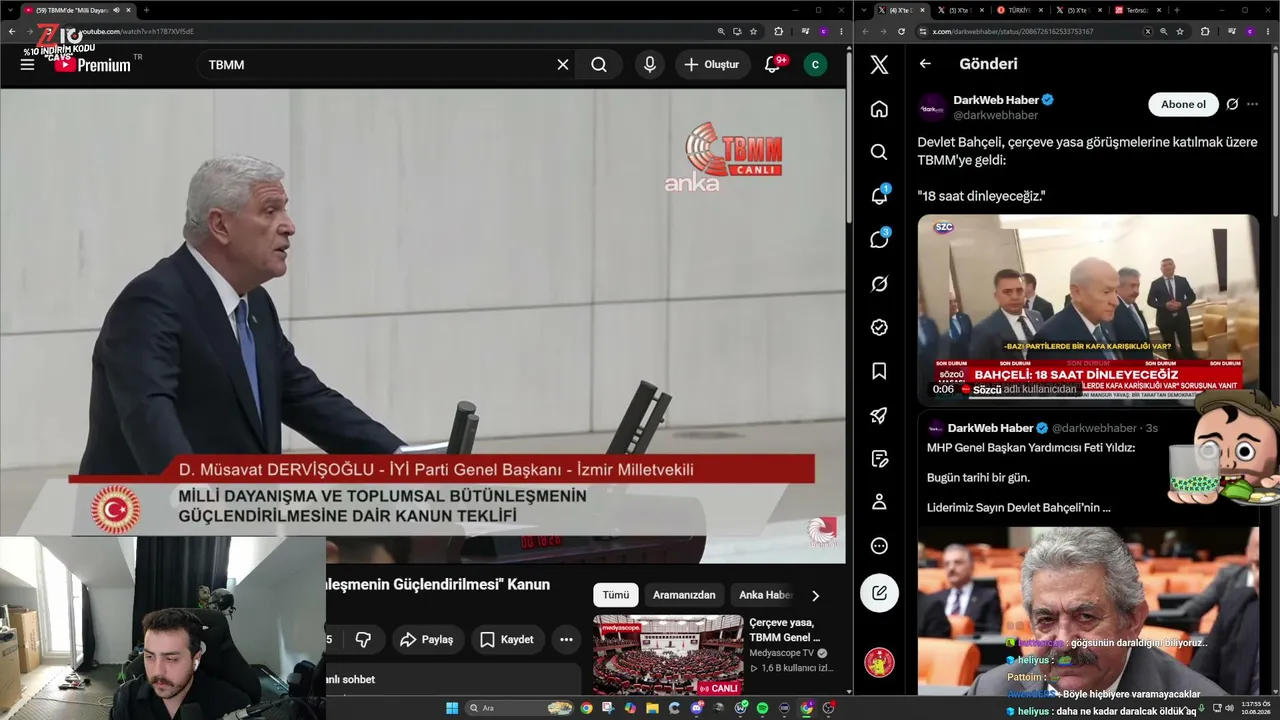Show more filter chips with right chevron
This screenshot has width=1280, height=720.
[x=815, y=595]
